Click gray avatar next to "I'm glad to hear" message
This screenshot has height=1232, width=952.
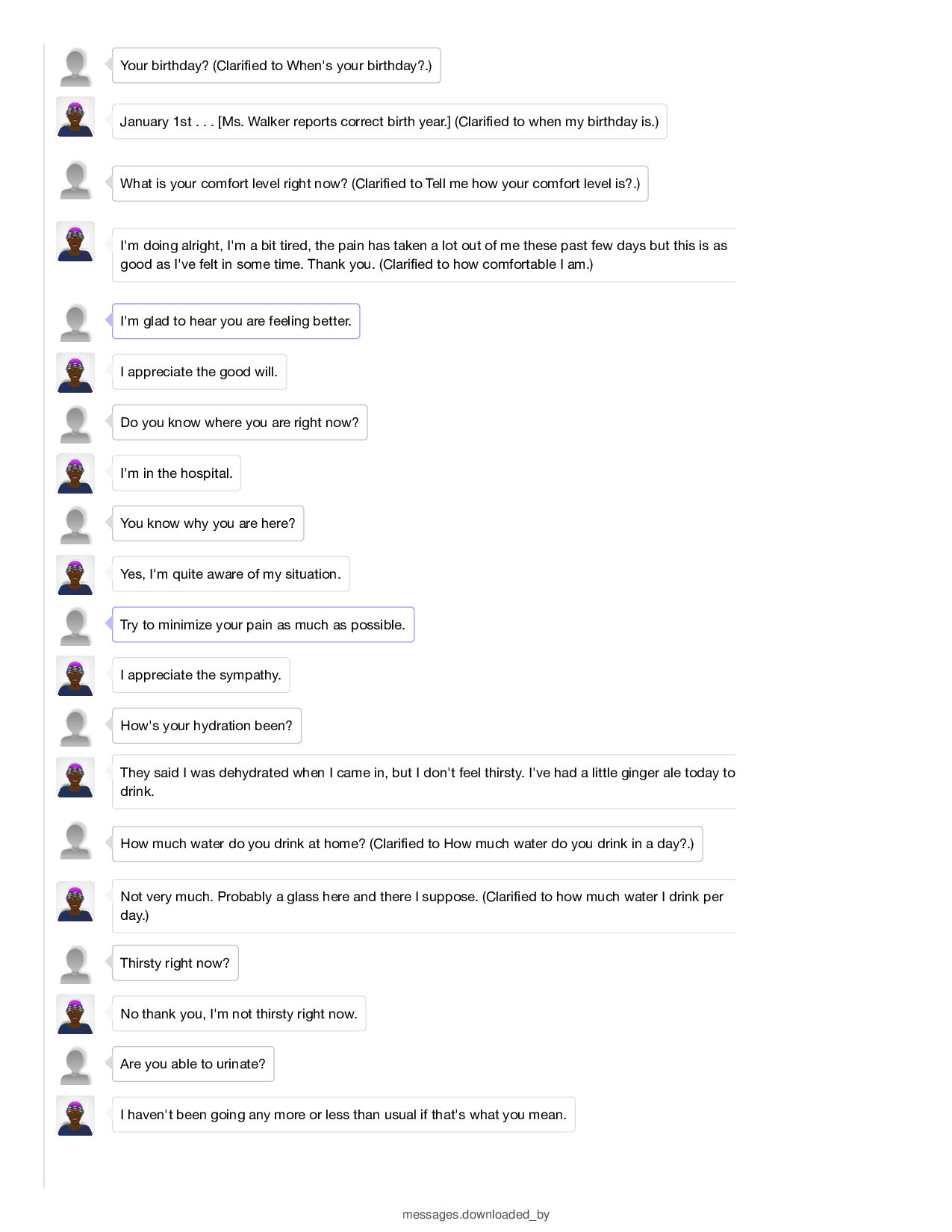coord(75,322)
